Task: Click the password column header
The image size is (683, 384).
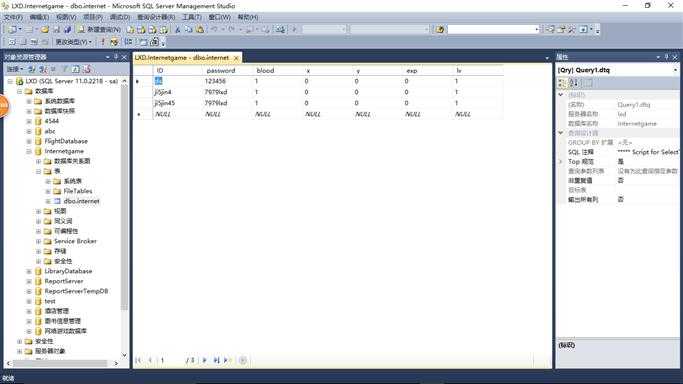Action: pos(227,70)
